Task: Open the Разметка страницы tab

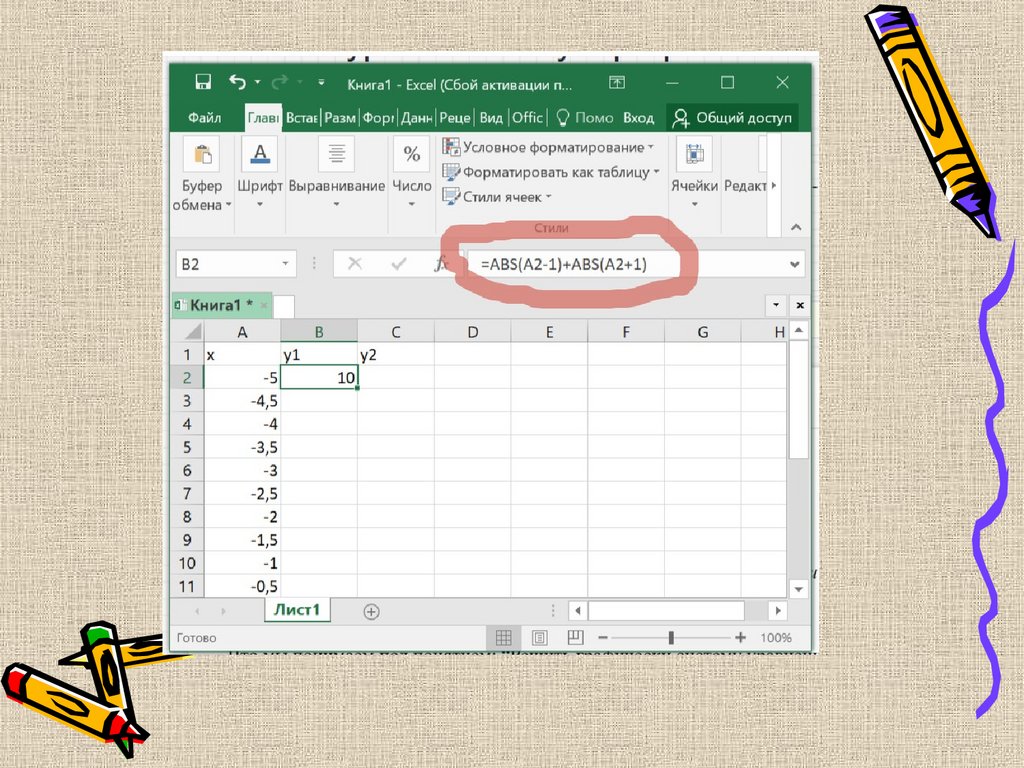Action: coord(340,118)
